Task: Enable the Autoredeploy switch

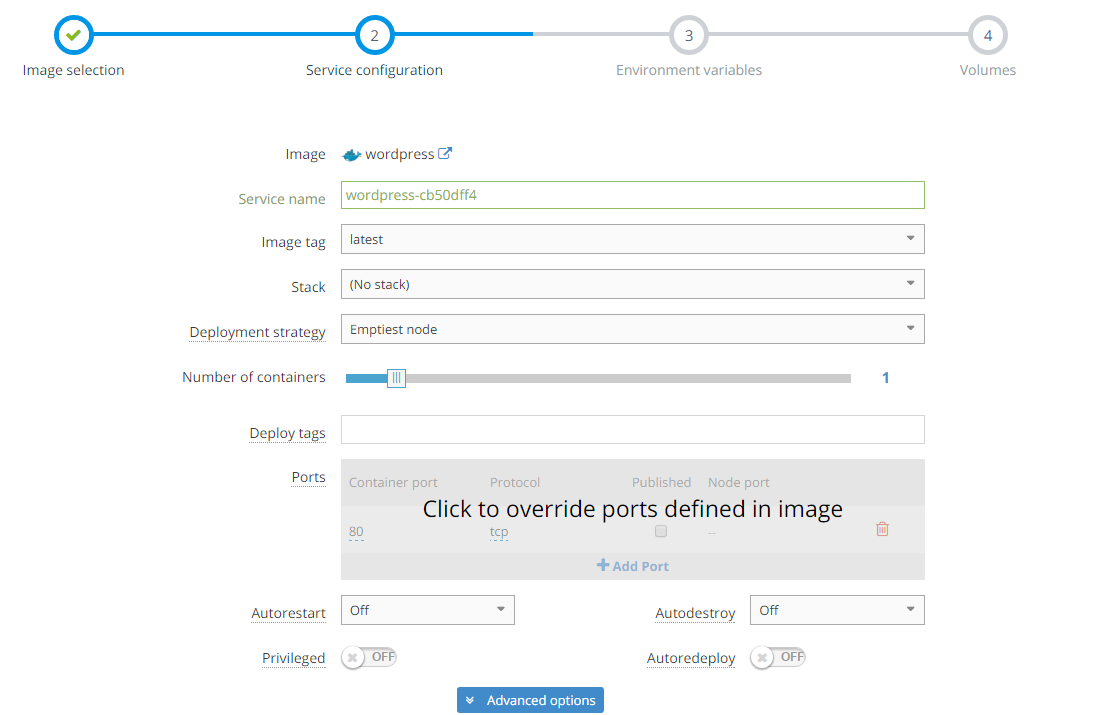Action: [777, 657]
